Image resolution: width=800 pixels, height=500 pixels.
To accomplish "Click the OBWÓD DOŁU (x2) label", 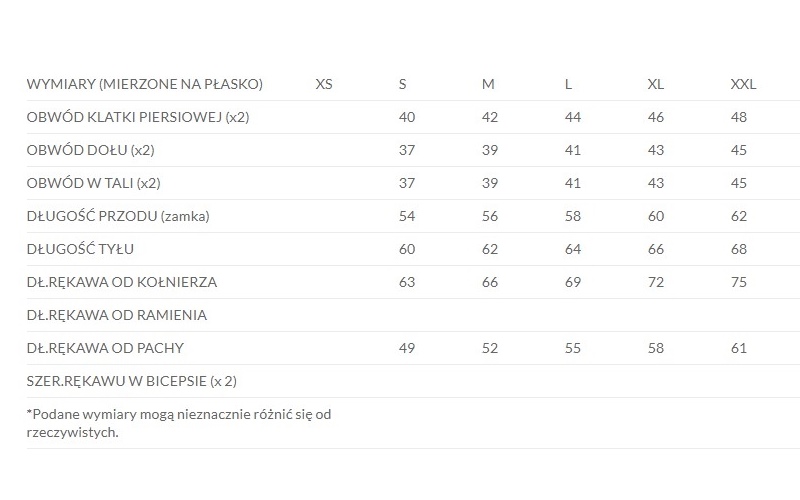I will [90, 151].
